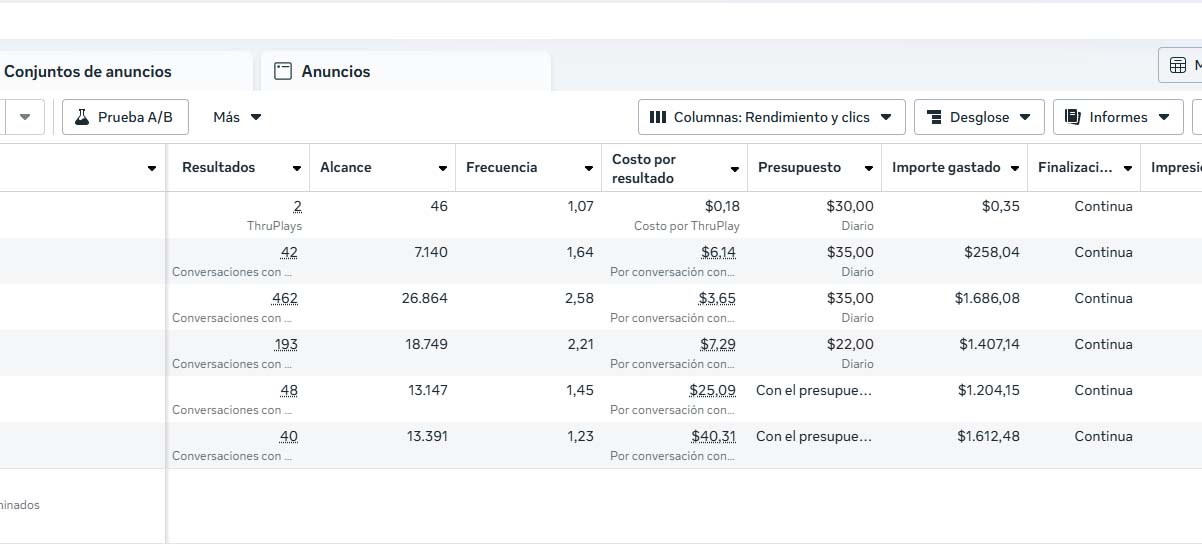Expand the Frecuencia column options arrow
1202x544 pixels.
pos(588,168)
